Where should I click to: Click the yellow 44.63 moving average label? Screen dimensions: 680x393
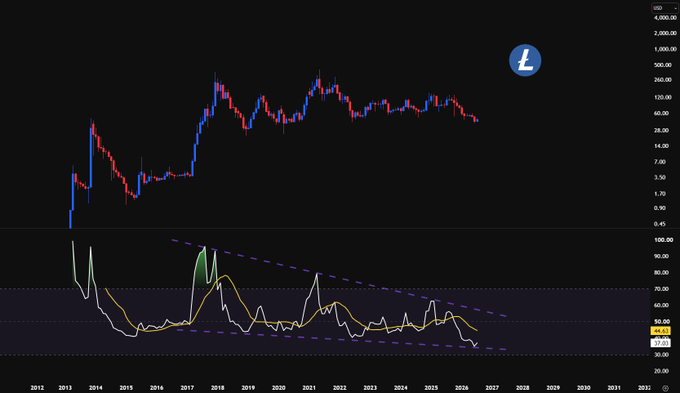coord(660,331)
